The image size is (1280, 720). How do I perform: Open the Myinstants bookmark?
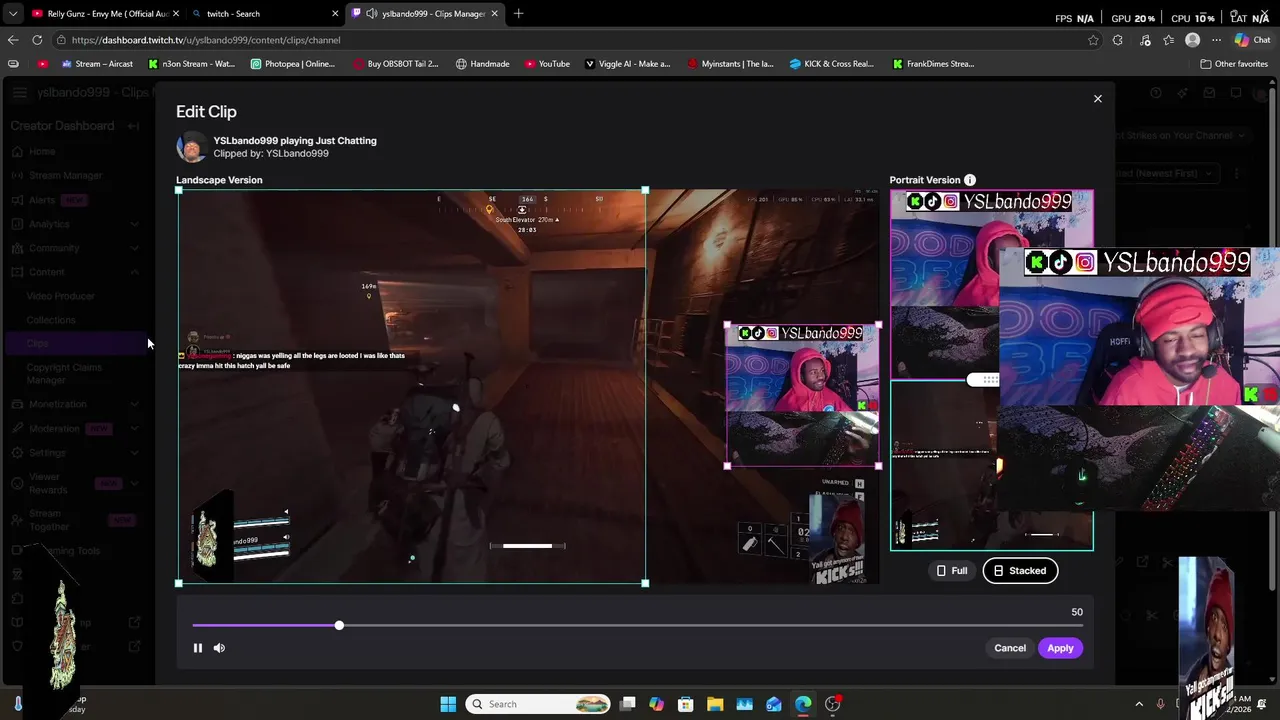pyautogui.click(x=730, y=64)
